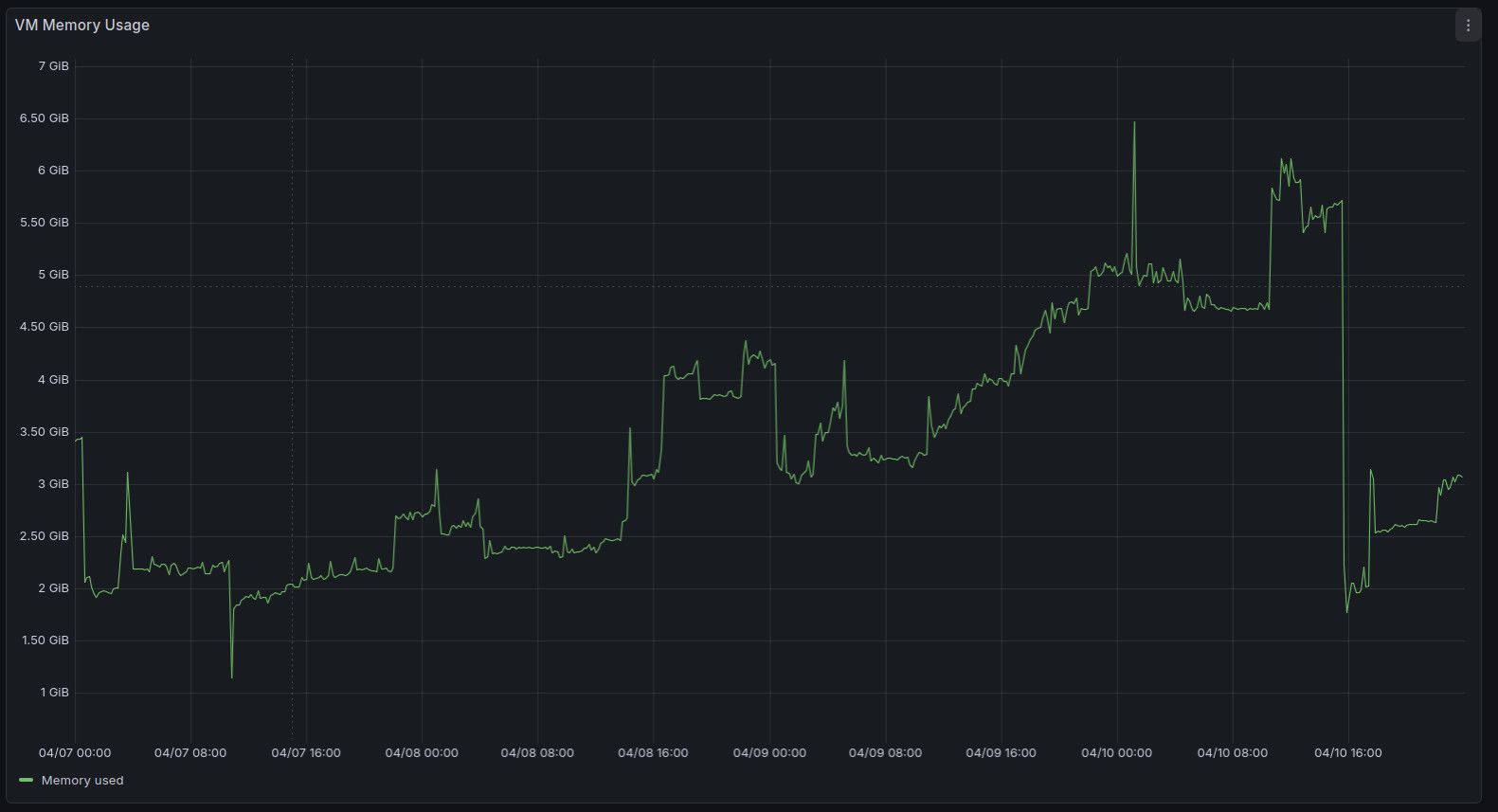
Task: Click the 5 GiB y-axis label
Action: pos(53,275)
